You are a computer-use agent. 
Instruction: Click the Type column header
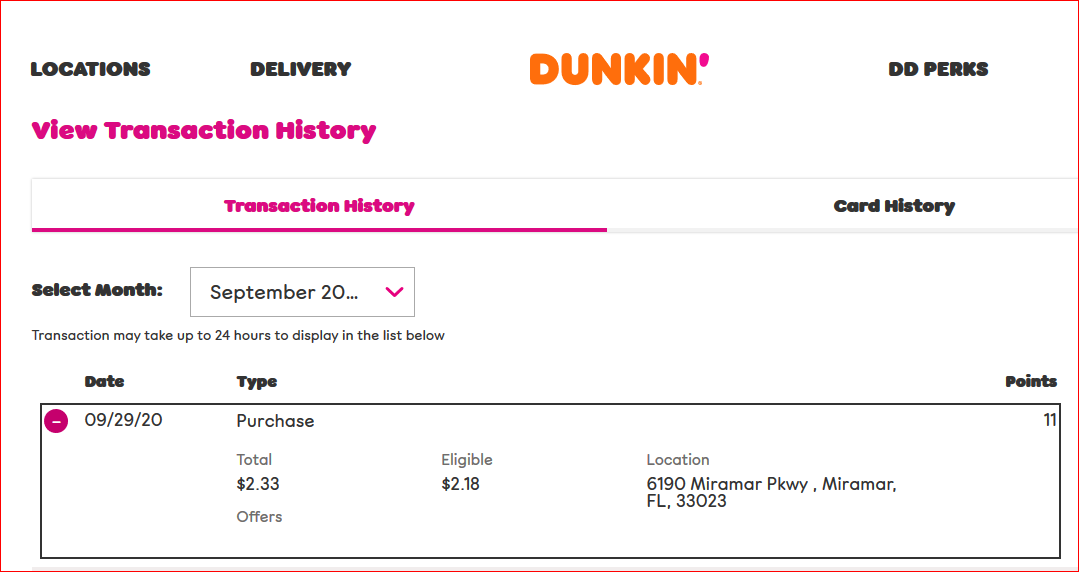pyautogui.click(x=257, y=381)
